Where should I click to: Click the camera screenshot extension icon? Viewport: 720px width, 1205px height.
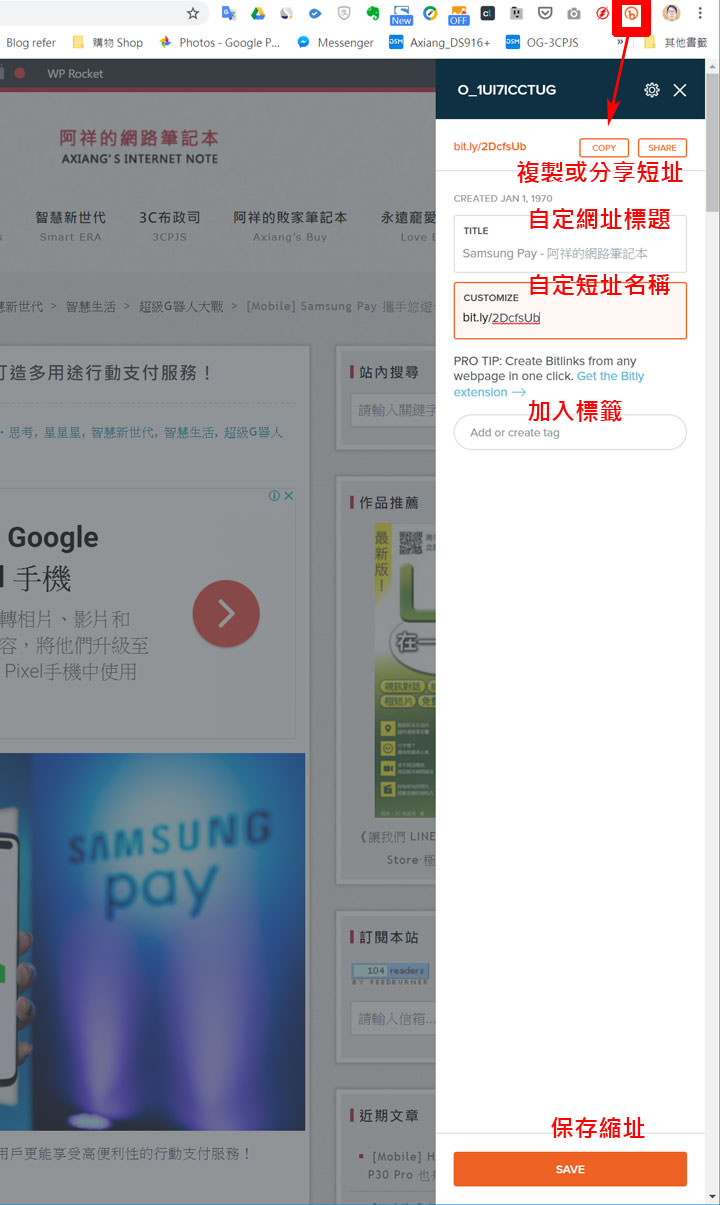[x=574, y=13]
